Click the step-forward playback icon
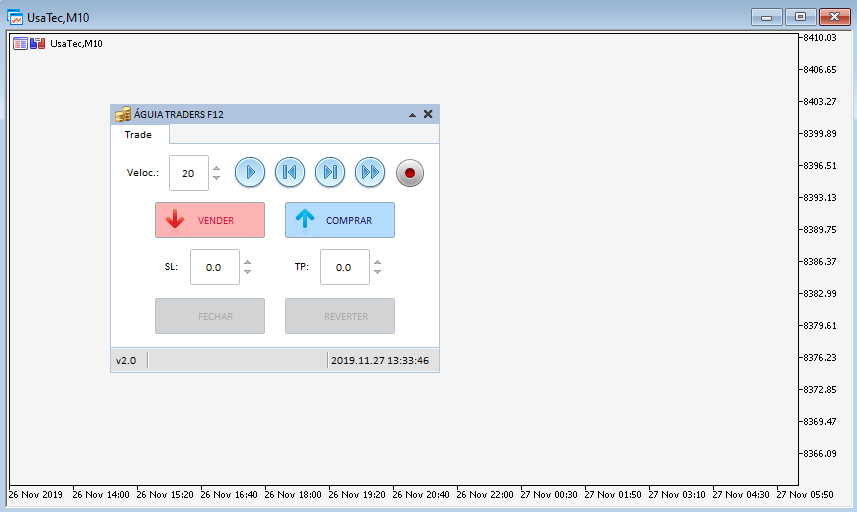 [x=330, y=173]
